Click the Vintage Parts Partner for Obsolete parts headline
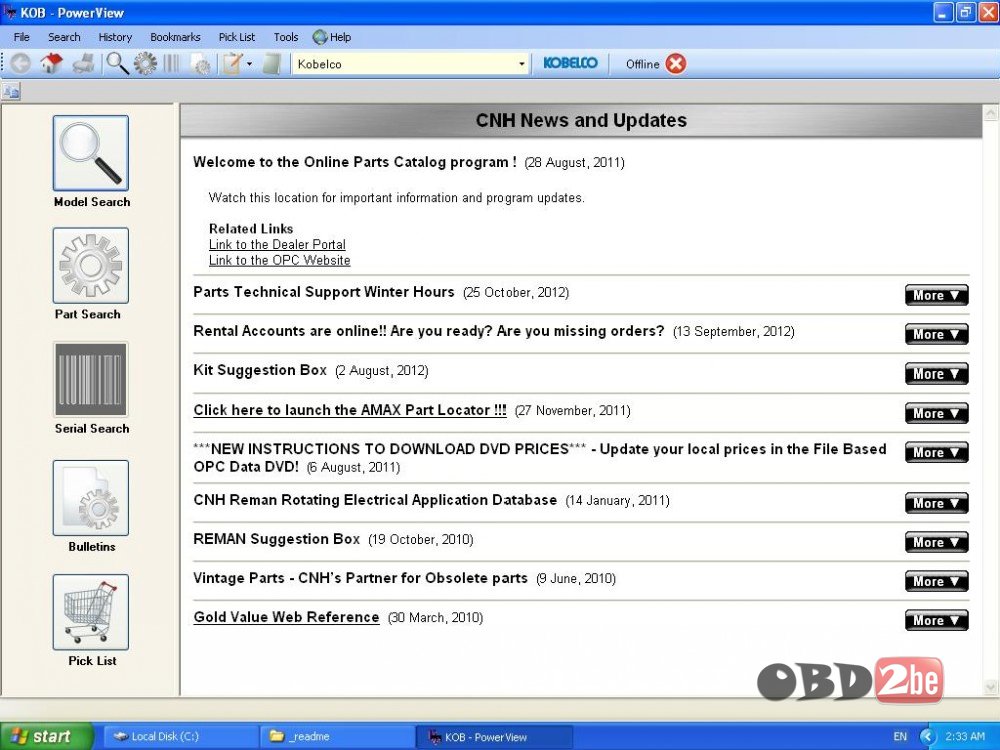The width and height of the screenshot is (1000, 750). (x=360, y=578)
